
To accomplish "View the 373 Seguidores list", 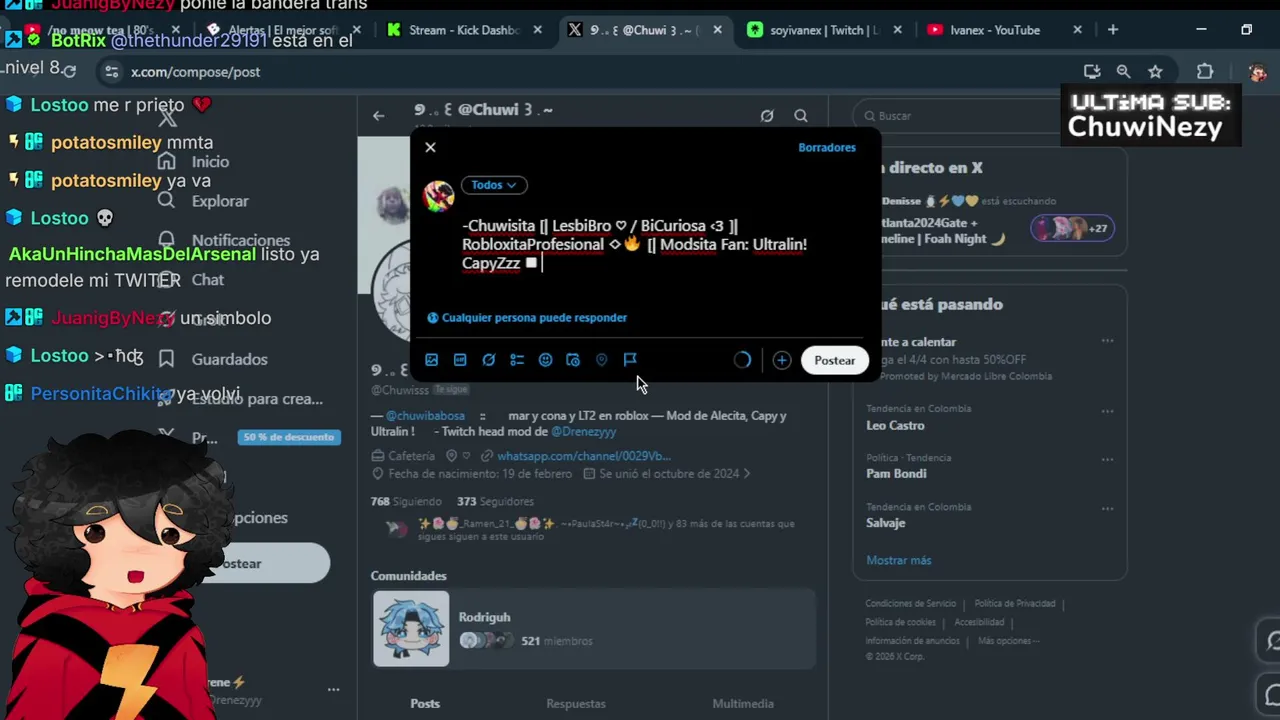I will pos(495,502).
